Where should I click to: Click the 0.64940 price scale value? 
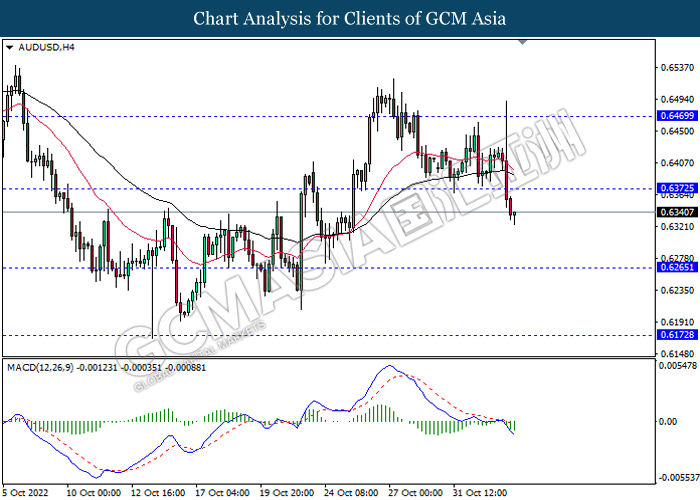click(x=677, y=99)
